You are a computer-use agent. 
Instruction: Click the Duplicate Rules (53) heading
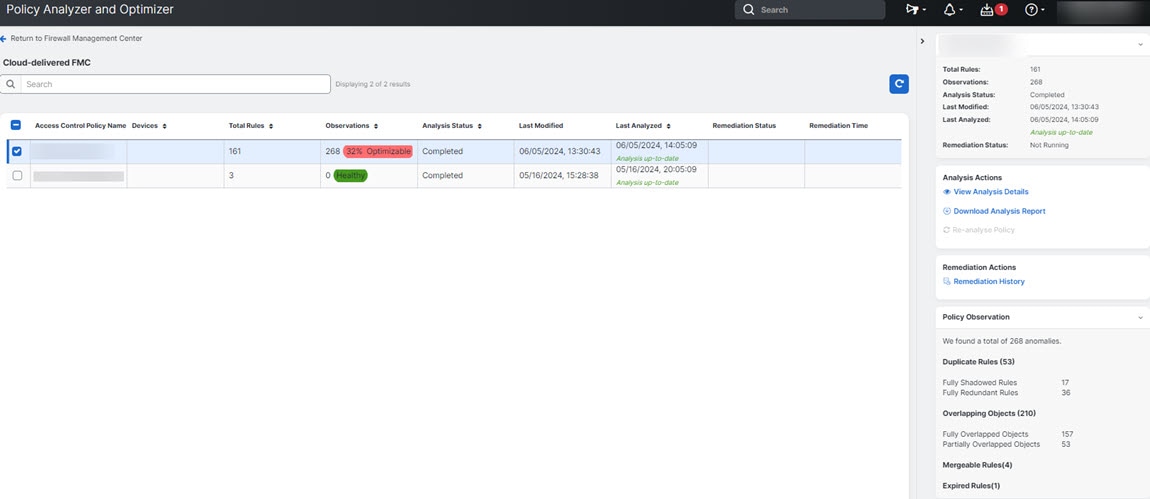point(978,362)
